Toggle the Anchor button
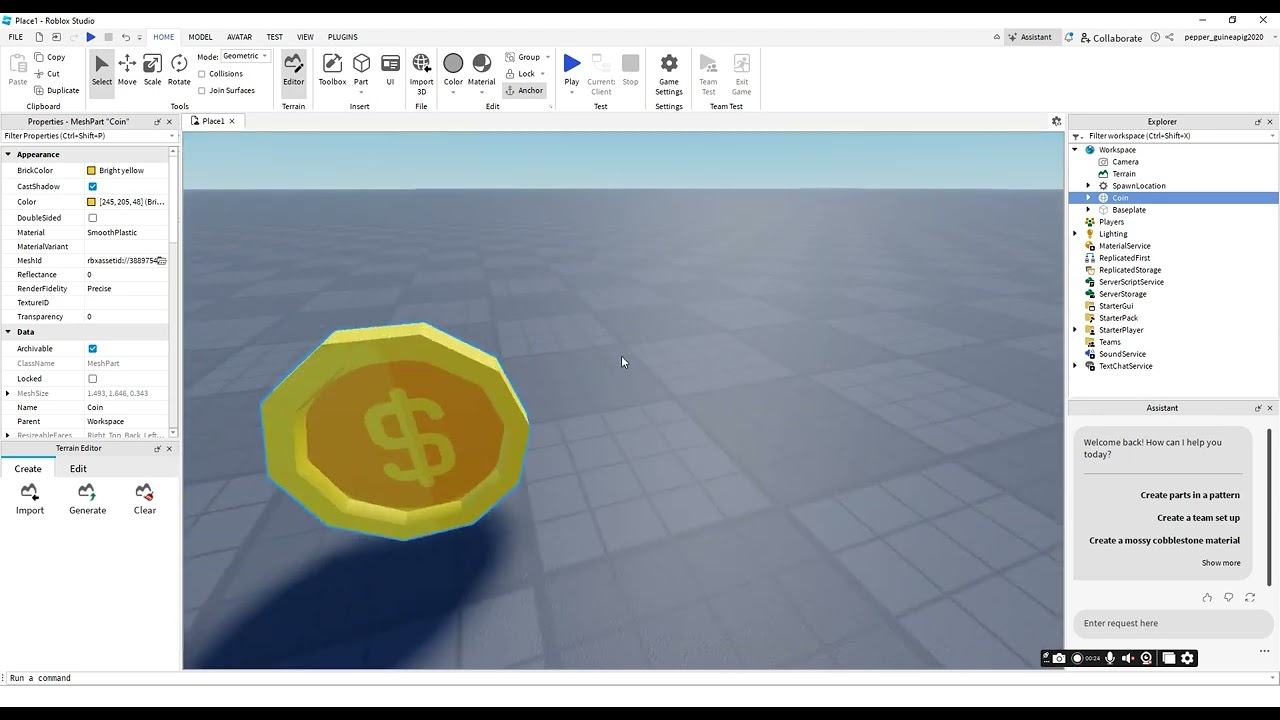Viewport: 1280px width, 720px height. pyautogui.click(x=524, y=90)
